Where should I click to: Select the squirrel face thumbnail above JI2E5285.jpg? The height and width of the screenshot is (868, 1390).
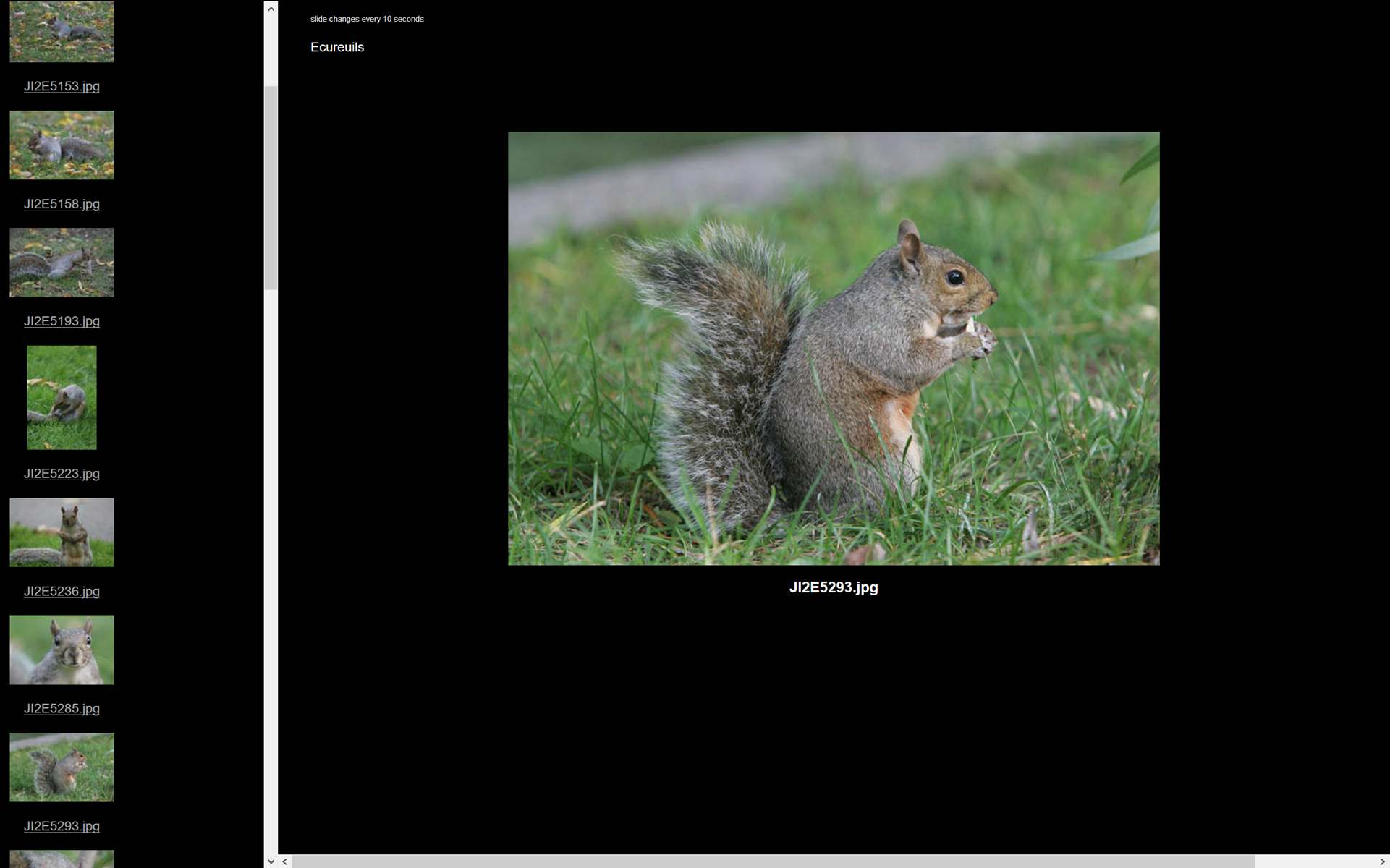62,650
